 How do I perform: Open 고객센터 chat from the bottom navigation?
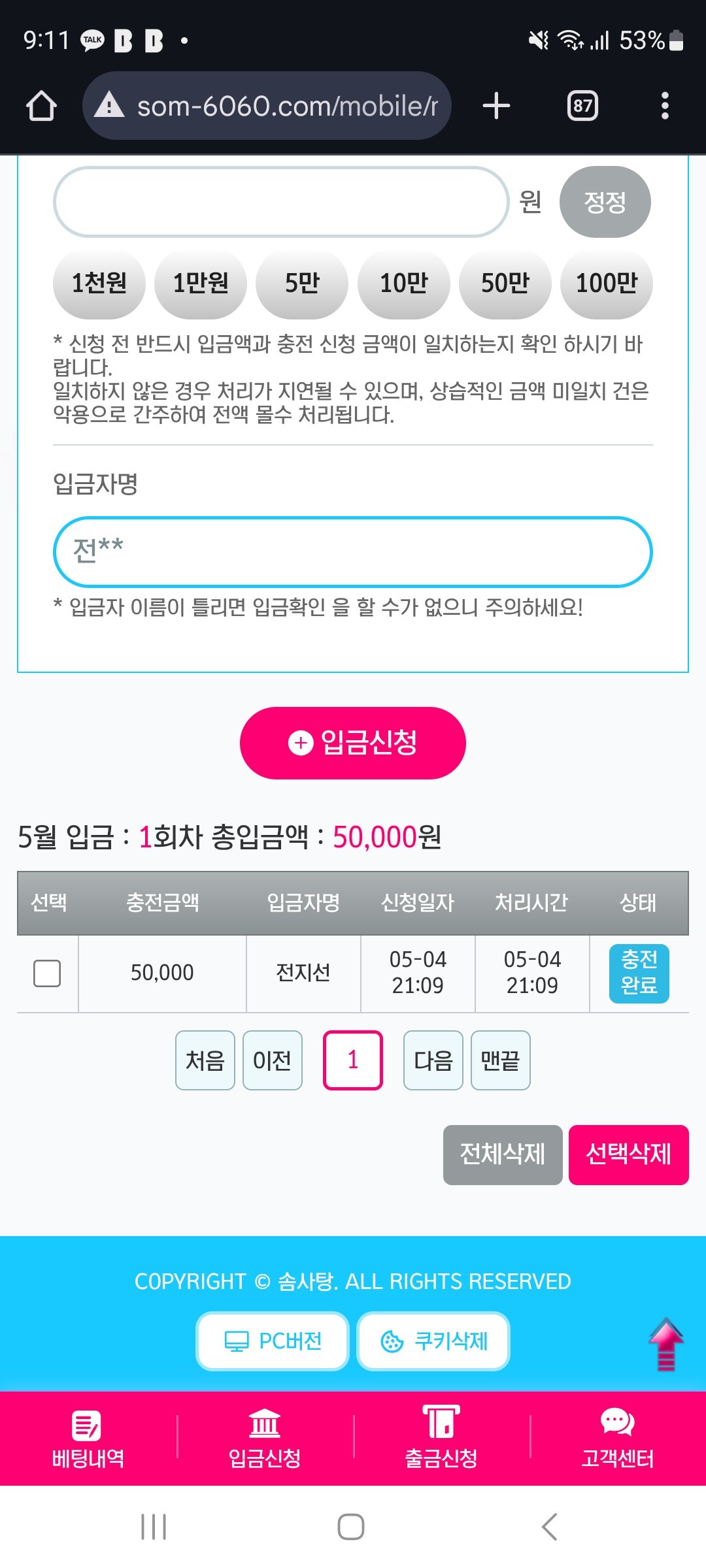point(618,1439)
